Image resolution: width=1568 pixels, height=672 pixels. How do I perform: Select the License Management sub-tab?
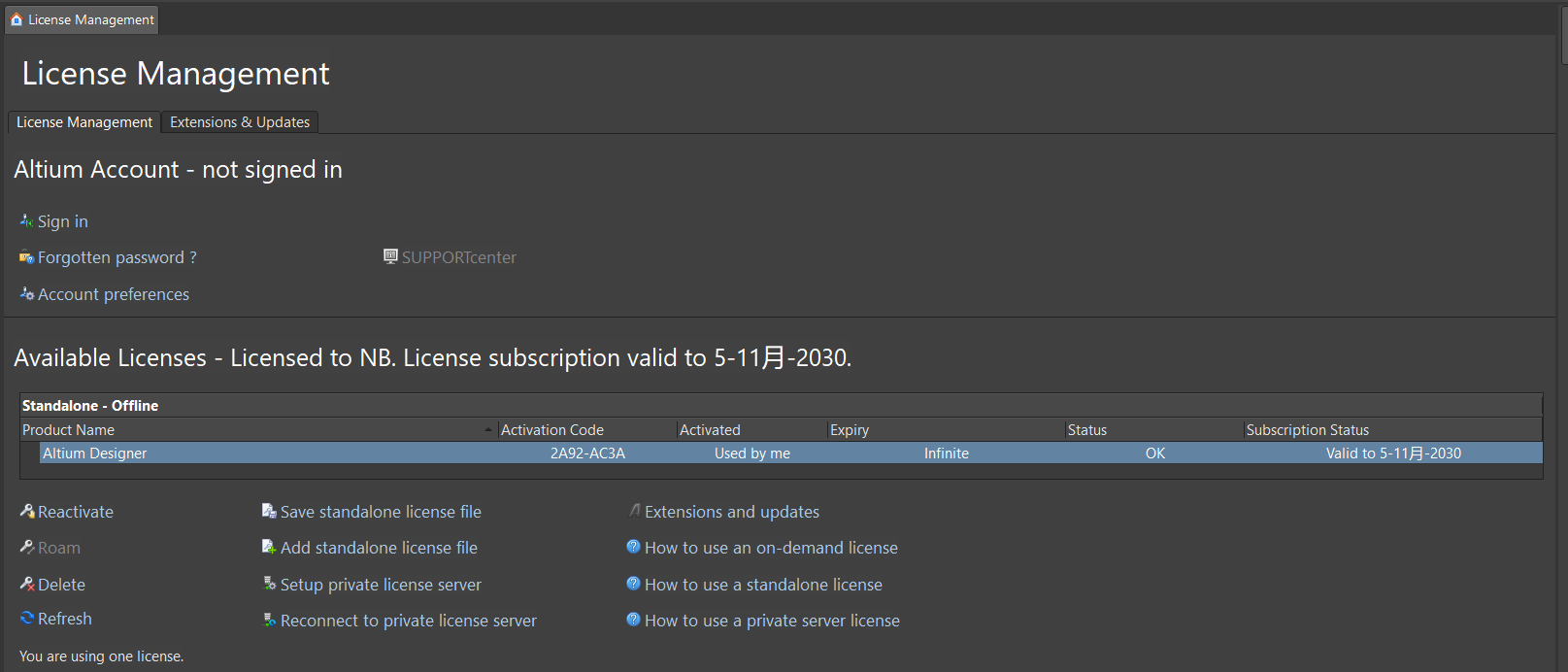click(x=84, y=122)
